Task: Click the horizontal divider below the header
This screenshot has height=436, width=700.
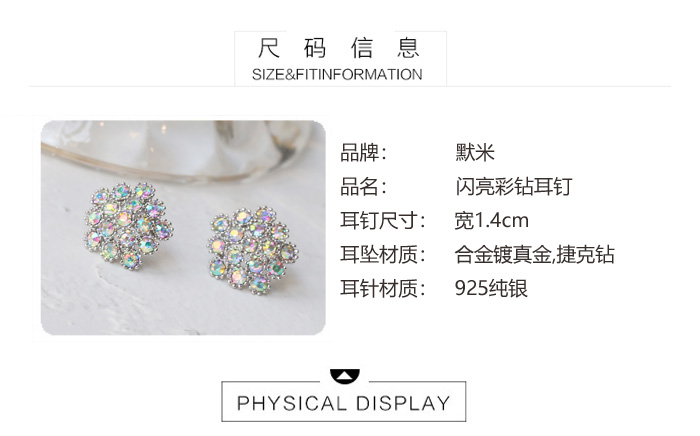Action: 350,86
